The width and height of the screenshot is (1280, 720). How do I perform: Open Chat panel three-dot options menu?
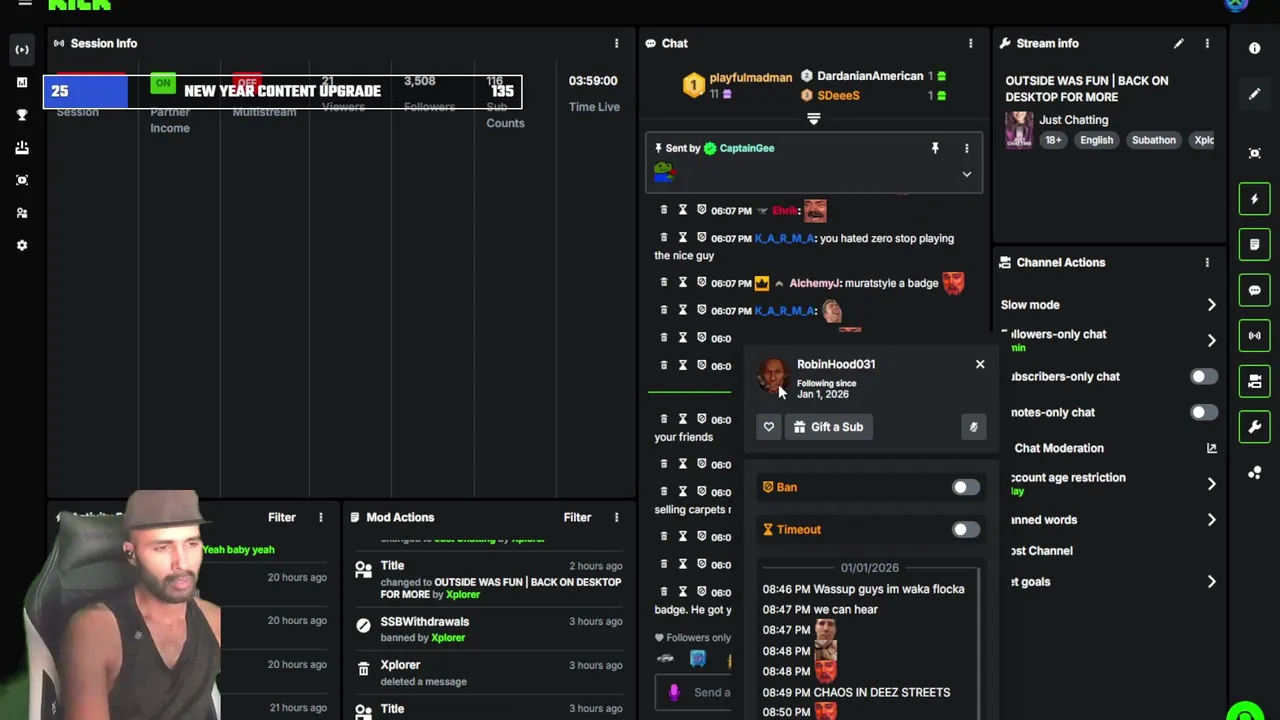click(x=970, y=43)
